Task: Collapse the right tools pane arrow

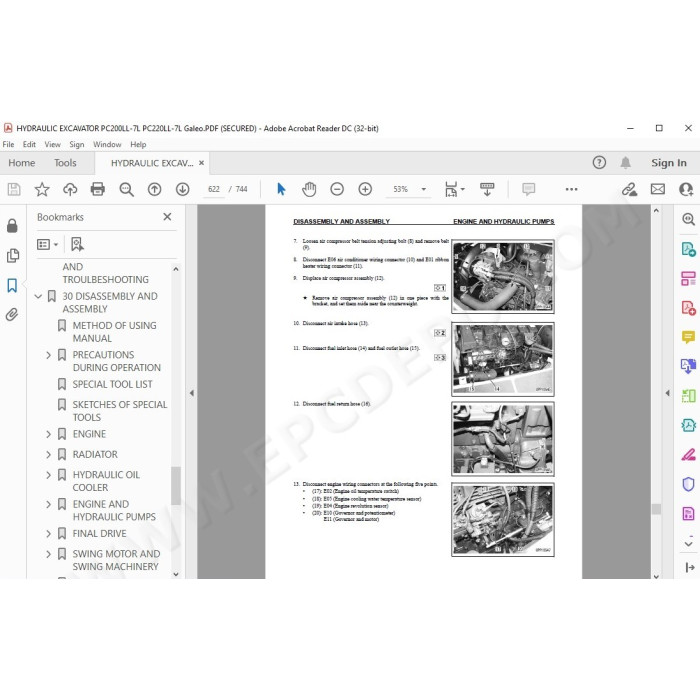Action: coord(667,393)
